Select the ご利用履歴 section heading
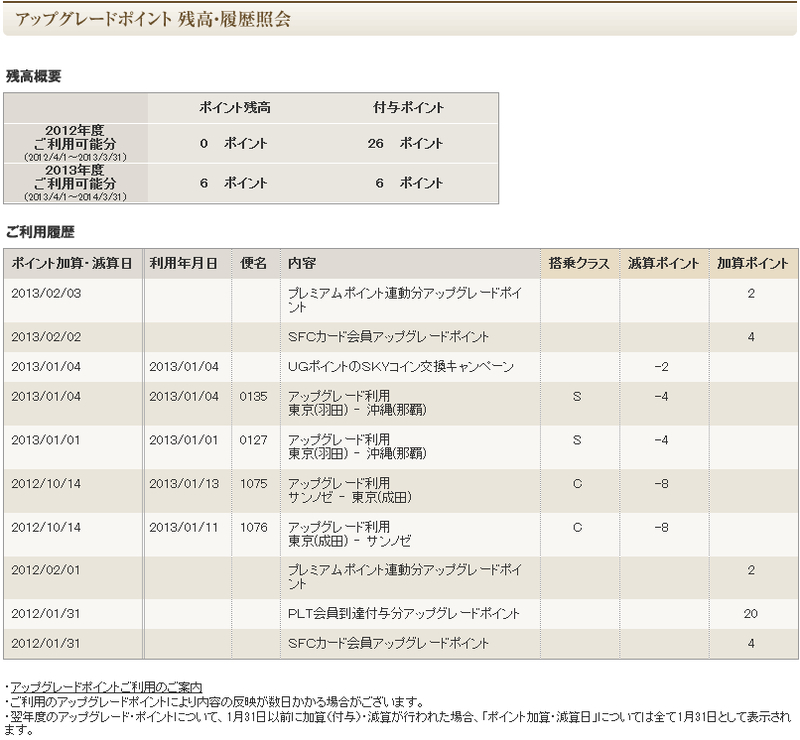800x740 pixels. click(x=40, y=232)
